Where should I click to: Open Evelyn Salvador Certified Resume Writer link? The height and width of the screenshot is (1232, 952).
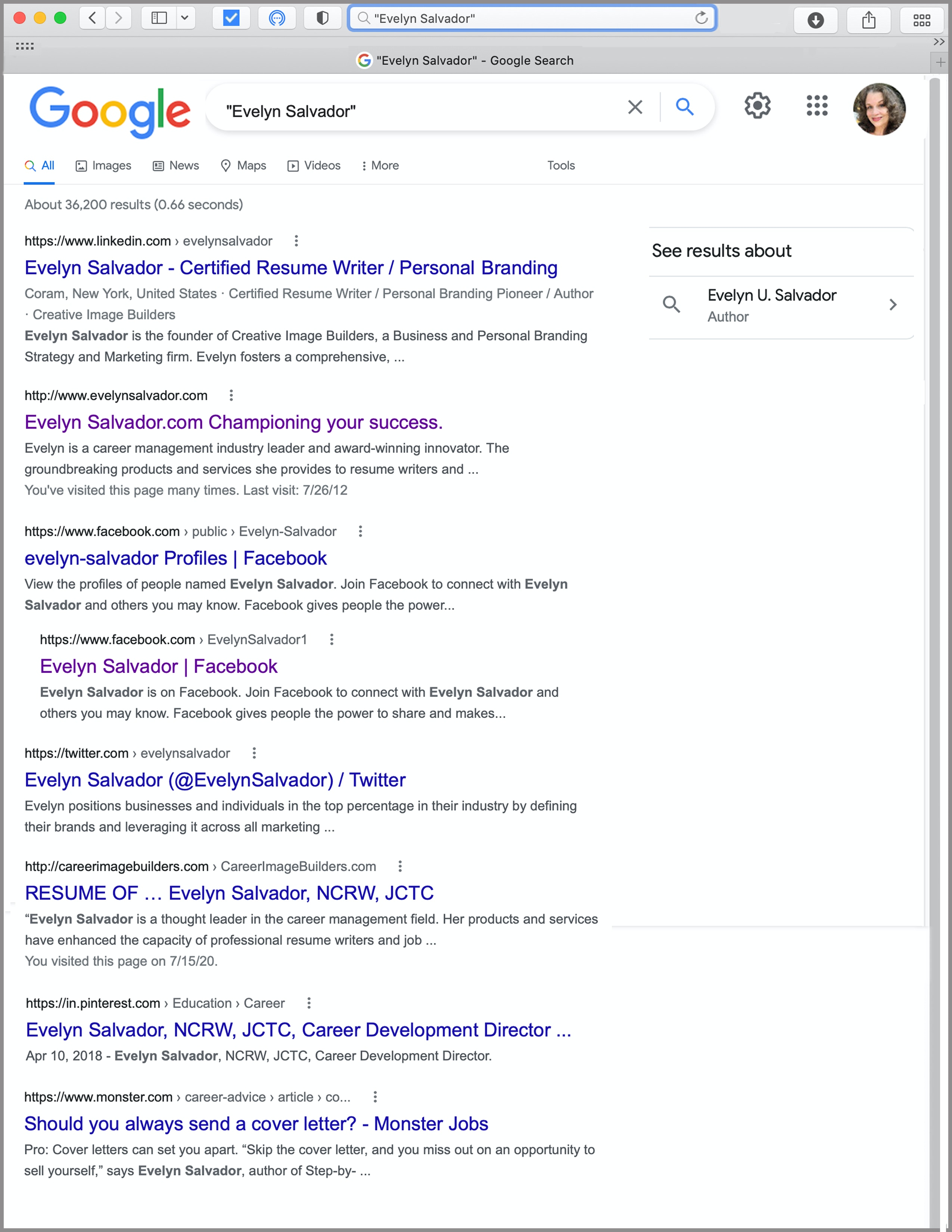click(x=291, y=267)
